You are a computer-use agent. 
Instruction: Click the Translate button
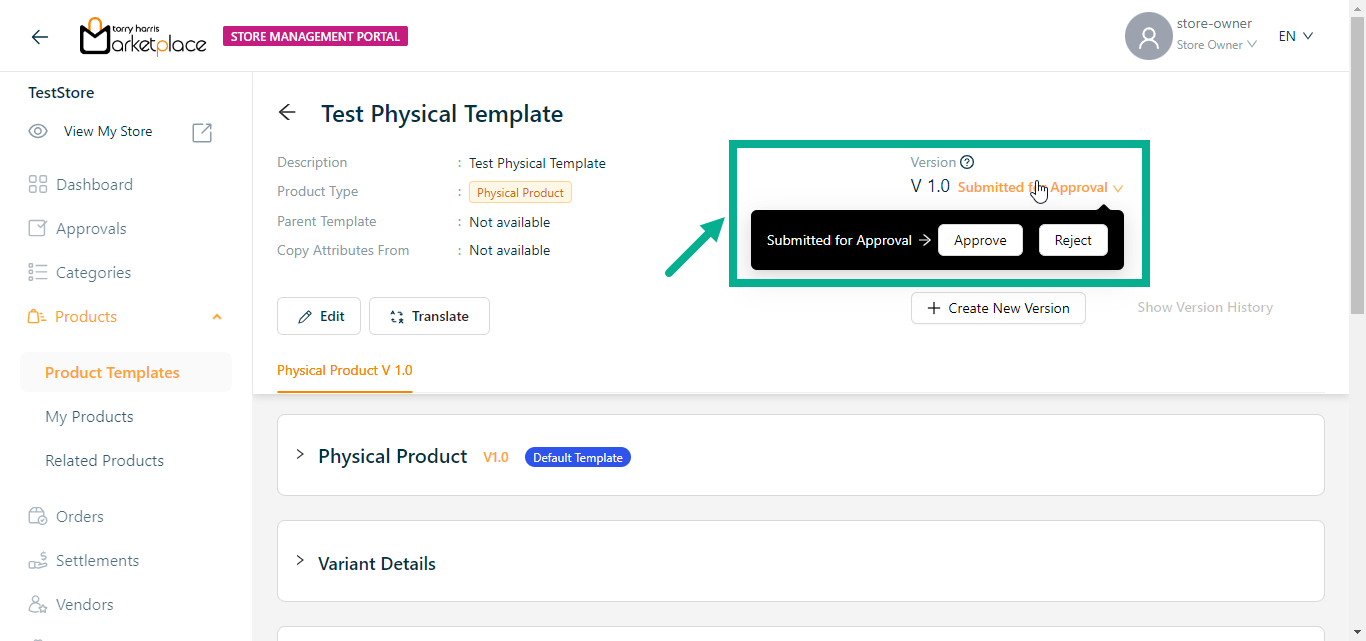[x=429, y=316]
